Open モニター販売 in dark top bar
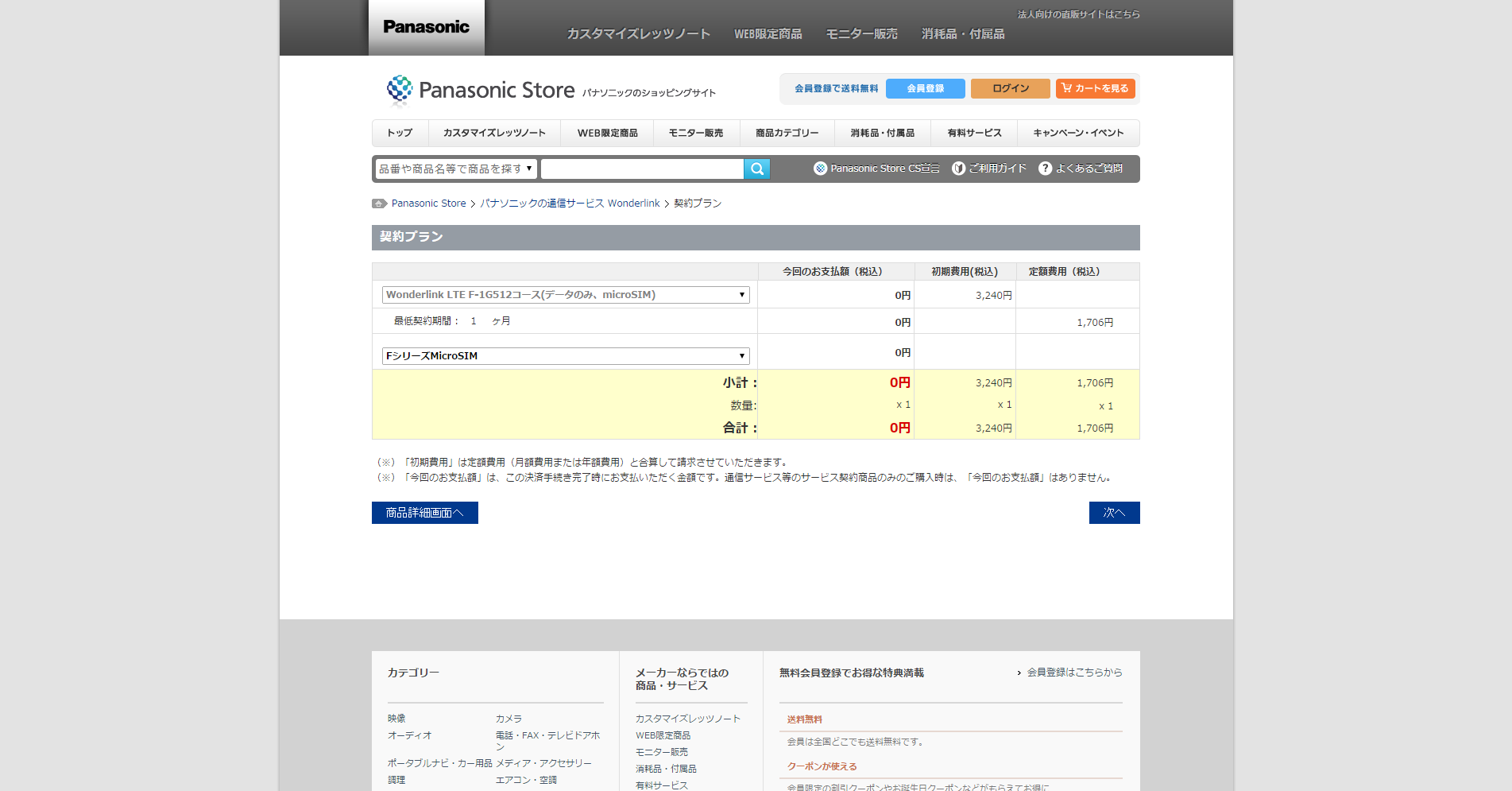 point(861,34)
